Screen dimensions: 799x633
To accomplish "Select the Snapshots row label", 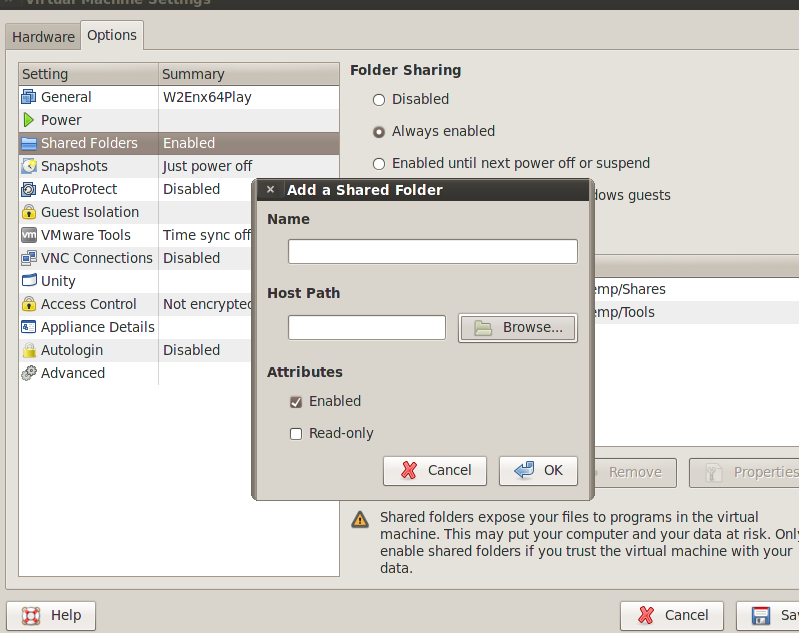I will [x=74, y=166].
